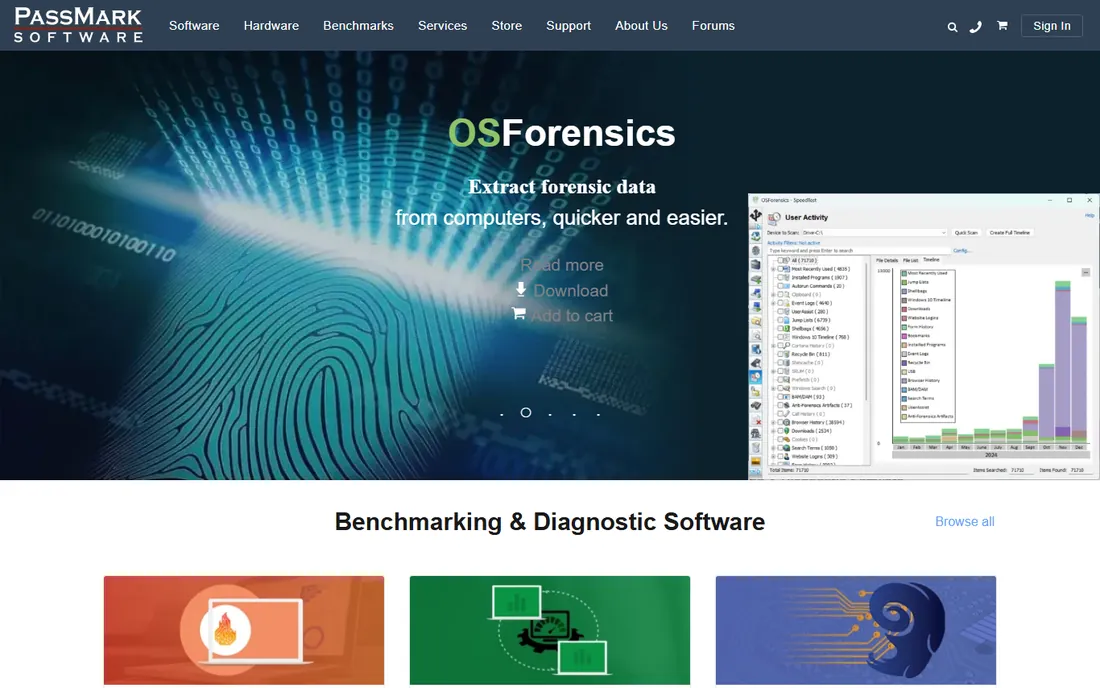
Task: Select the first carousel slide dot
Action: click(x=502, y=414)
